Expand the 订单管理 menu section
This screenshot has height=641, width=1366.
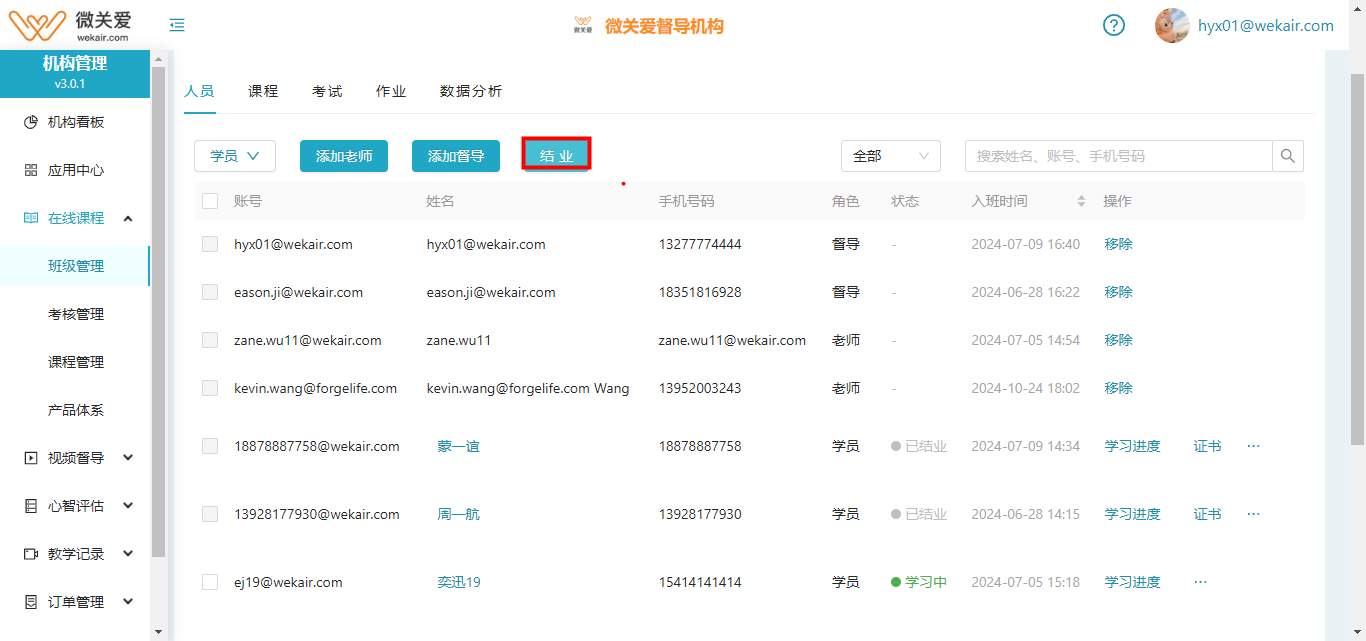pos(128,602)
